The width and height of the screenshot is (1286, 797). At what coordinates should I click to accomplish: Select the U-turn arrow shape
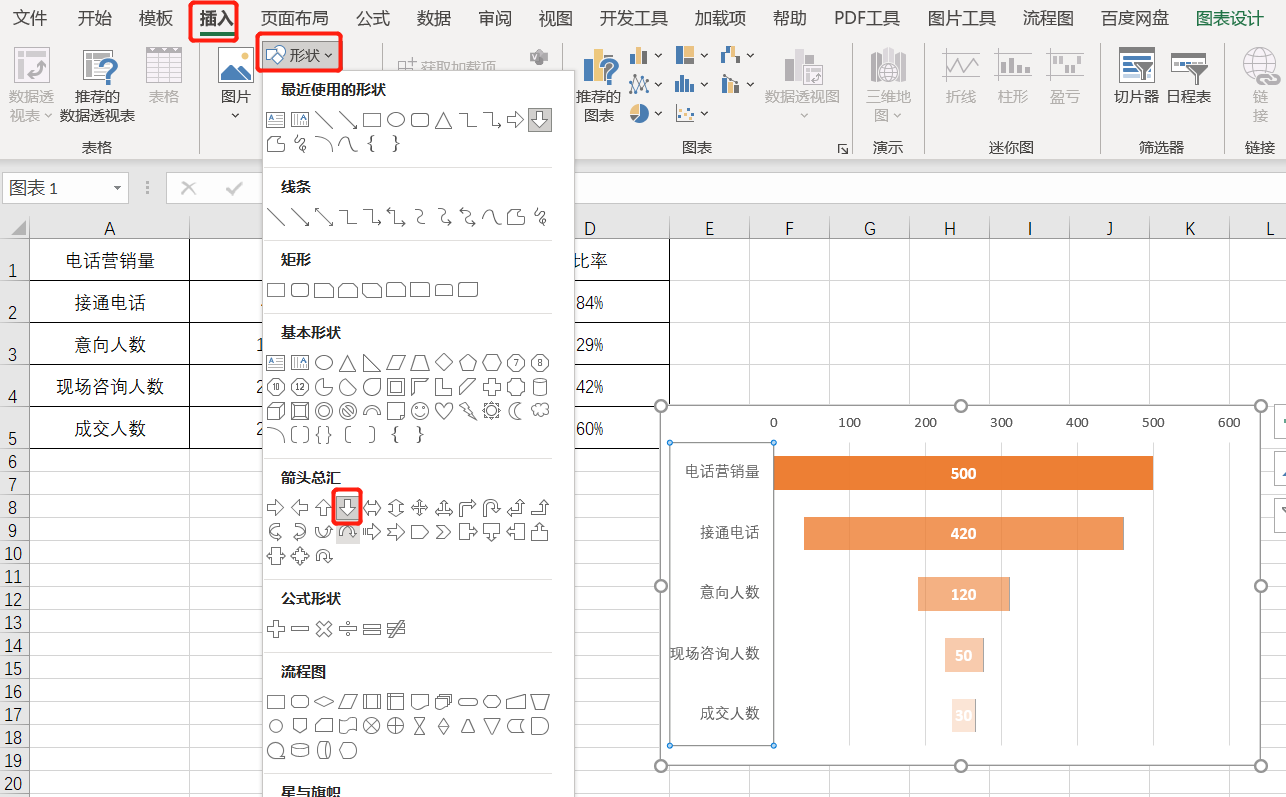pyautogui.click(x=492, y=507)
